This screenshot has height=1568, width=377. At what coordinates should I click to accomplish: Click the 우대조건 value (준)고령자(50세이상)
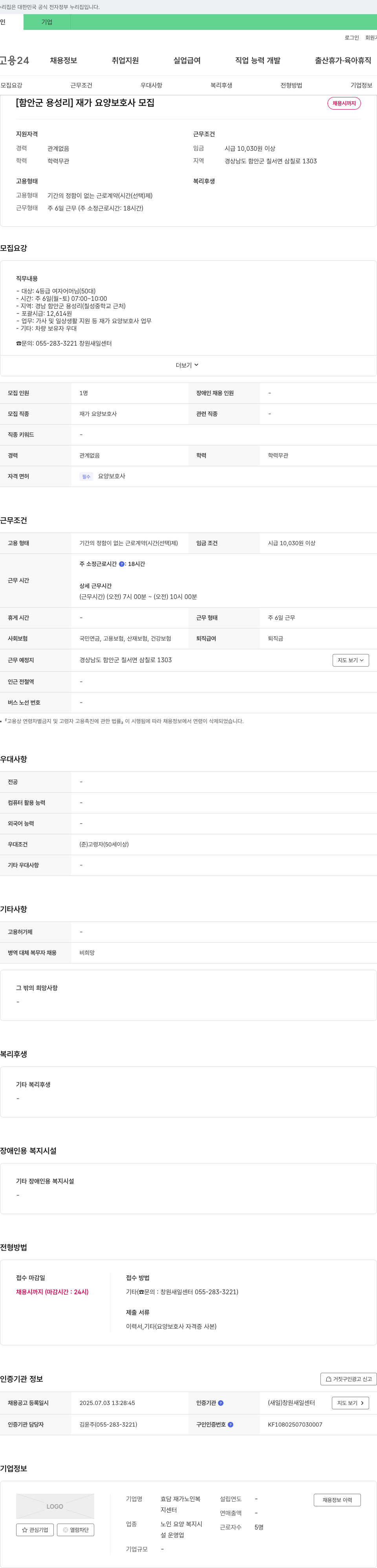tap(104, 844)
